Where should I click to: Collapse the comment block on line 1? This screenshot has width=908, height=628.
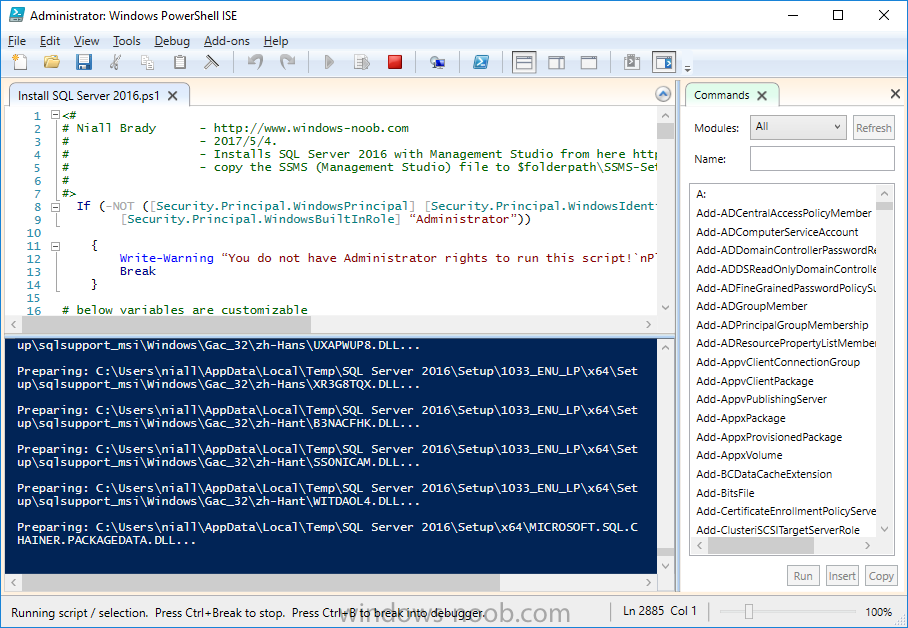[56, 115]
